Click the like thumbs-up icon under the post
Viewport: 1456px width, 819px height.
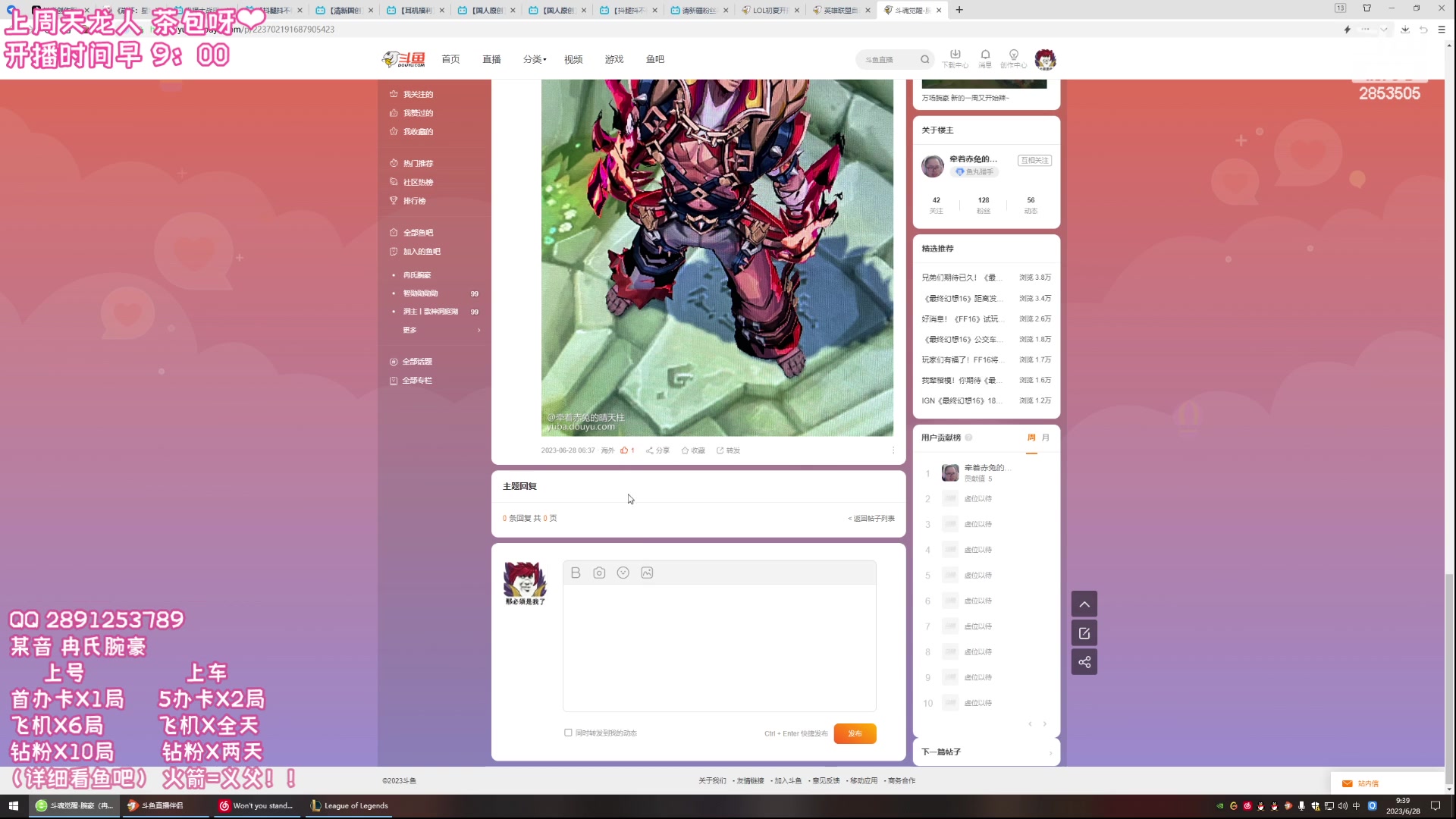click(x=624, y=450)
